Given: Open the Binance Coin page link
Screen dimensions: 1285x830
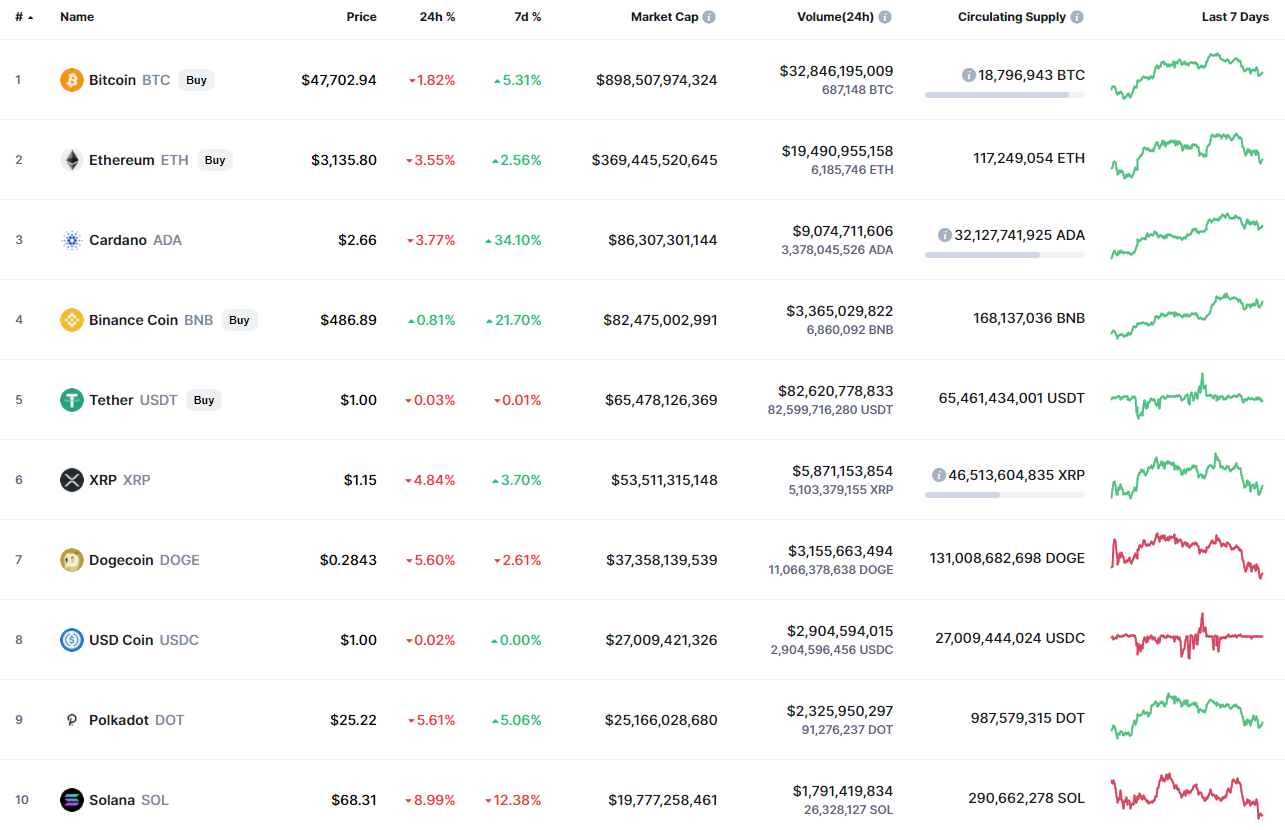Looking at the screenshot, I should click(133, 320).
